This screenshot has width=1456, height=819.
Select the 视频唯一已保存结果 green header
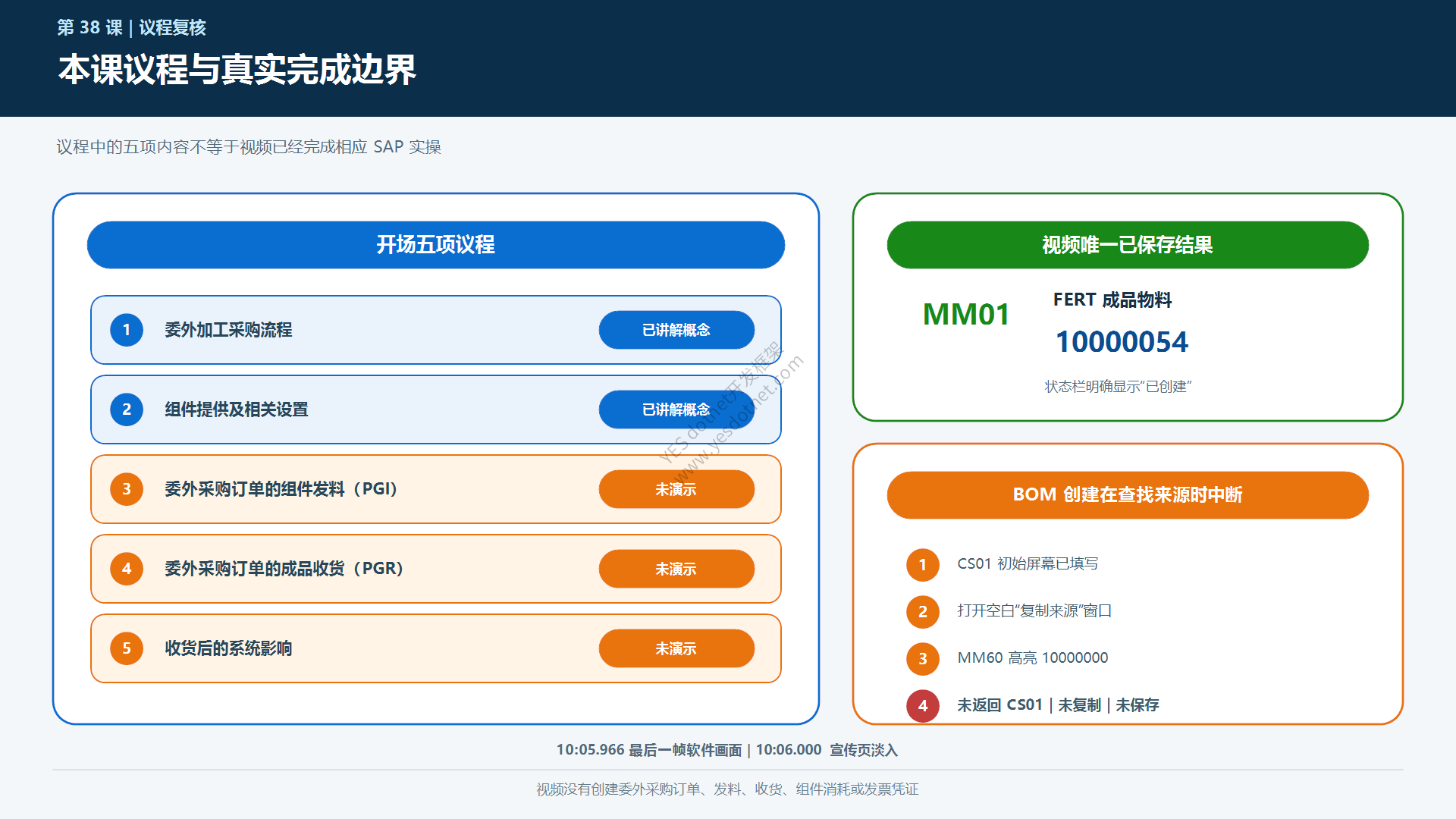(x=1128, y=245)
